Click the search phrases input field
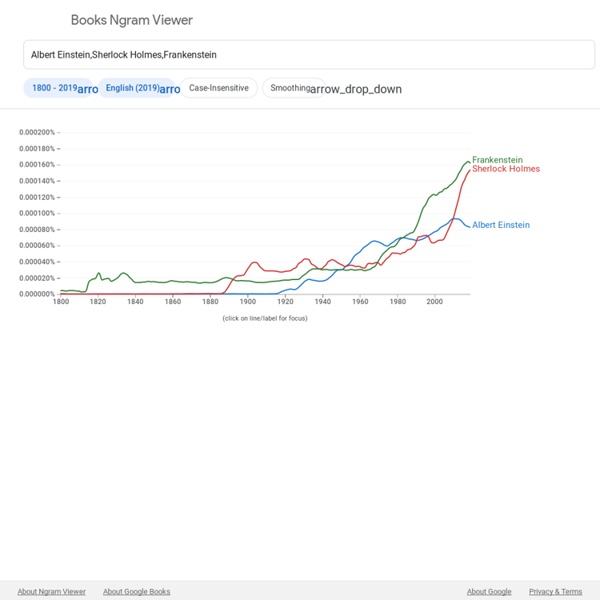The height and width of the screenshot is (600, 600). (309, 55)
